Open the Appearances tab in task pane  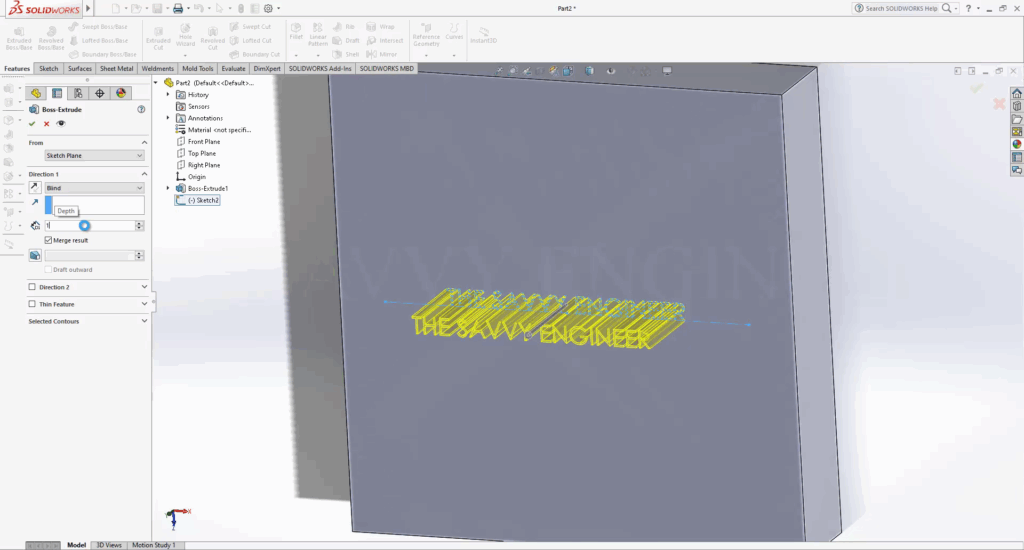coord(1017,144)
